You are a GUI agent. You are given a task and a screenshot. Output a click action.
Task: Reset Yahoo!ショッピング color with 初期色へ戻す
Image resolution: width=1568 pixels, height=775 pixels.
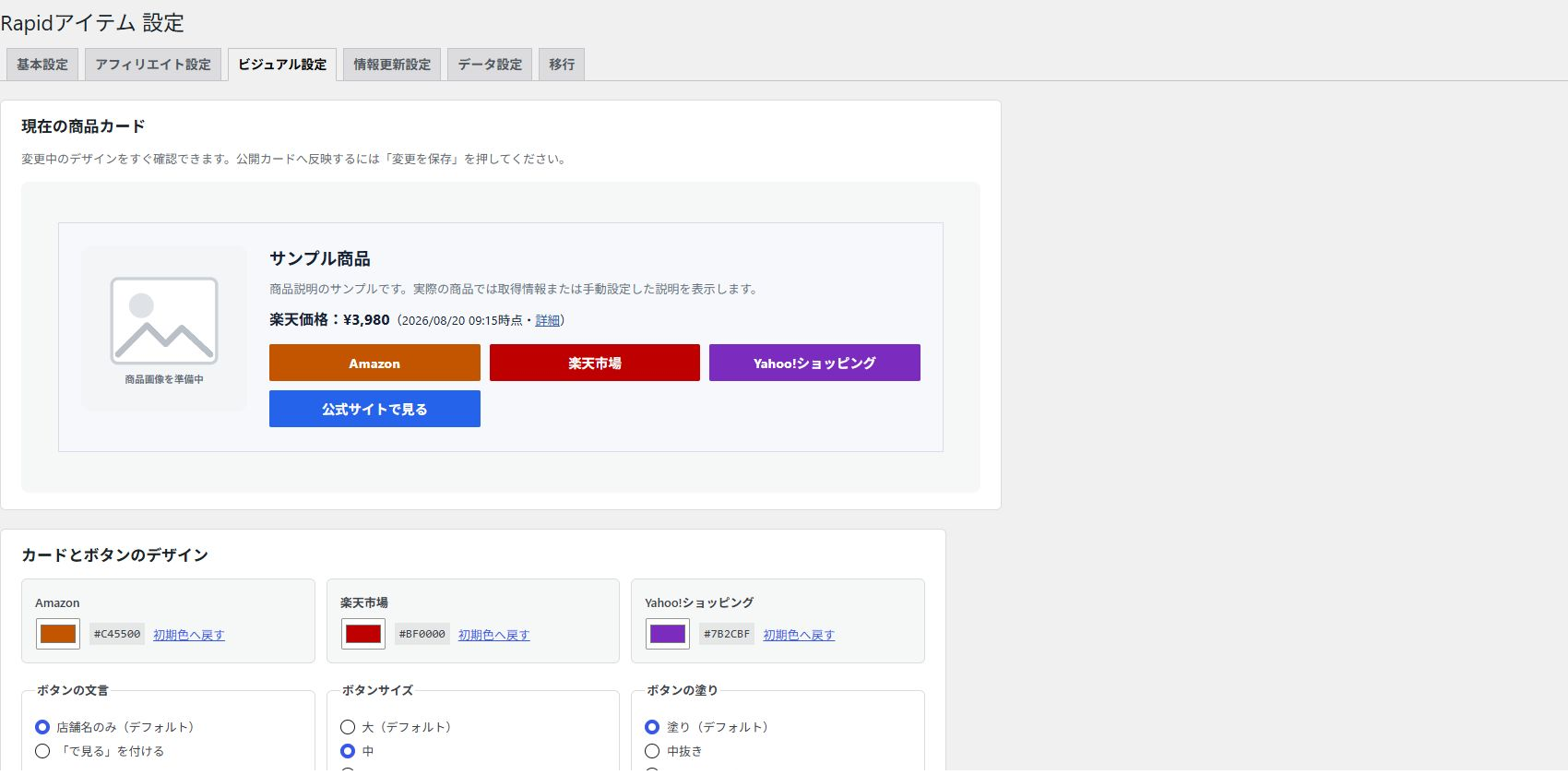799,635
